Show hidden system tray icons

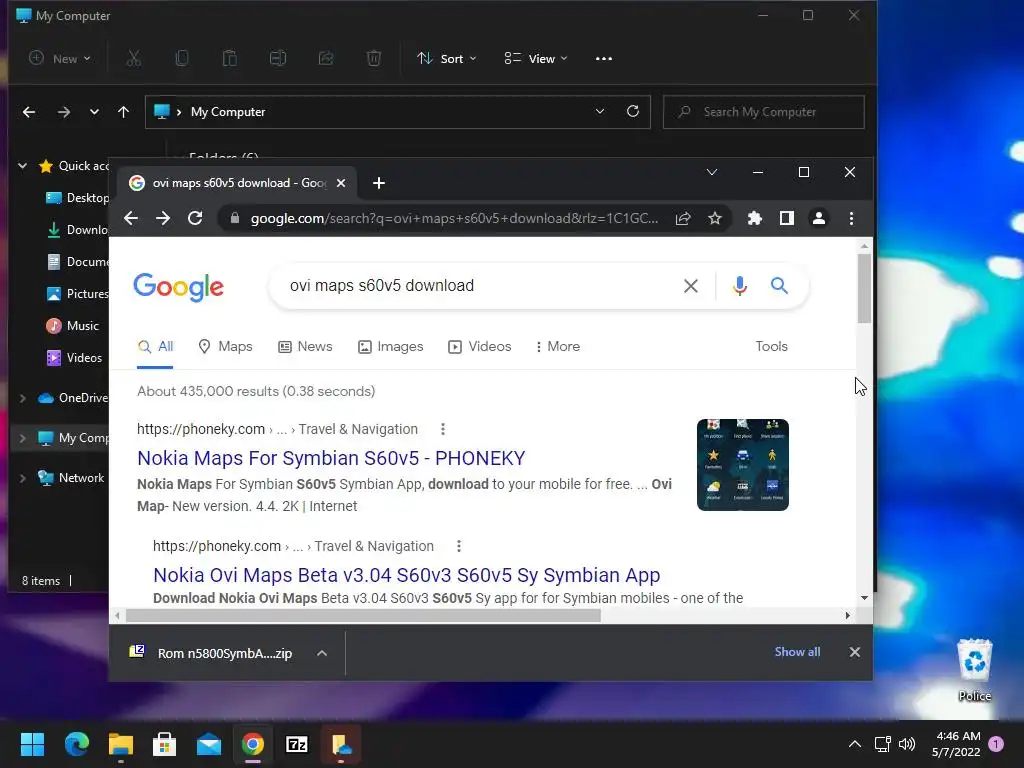[x=854, y=744]
